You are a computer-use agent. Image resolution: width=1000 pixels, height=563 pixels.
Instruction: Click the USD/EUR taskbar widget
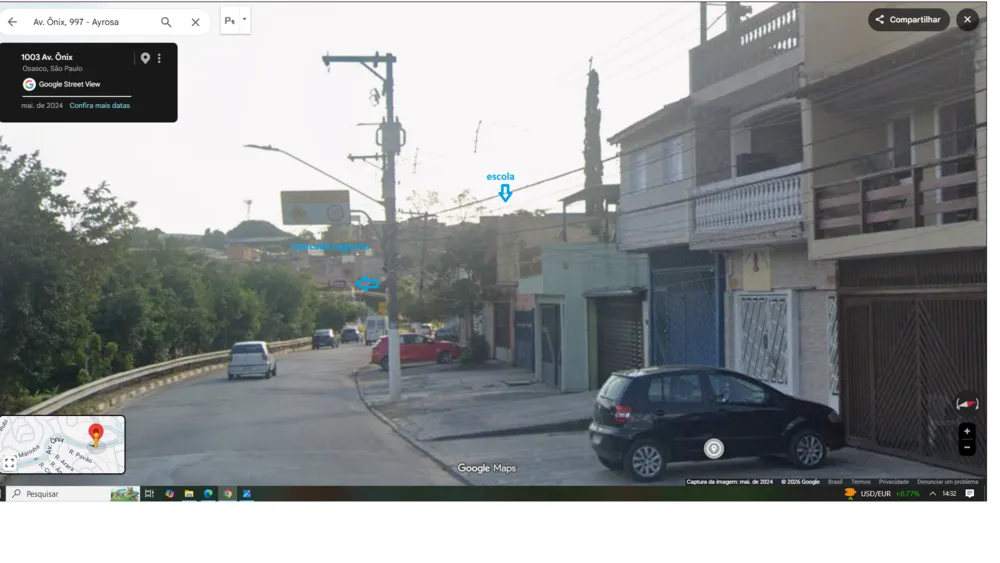[881, 494]
